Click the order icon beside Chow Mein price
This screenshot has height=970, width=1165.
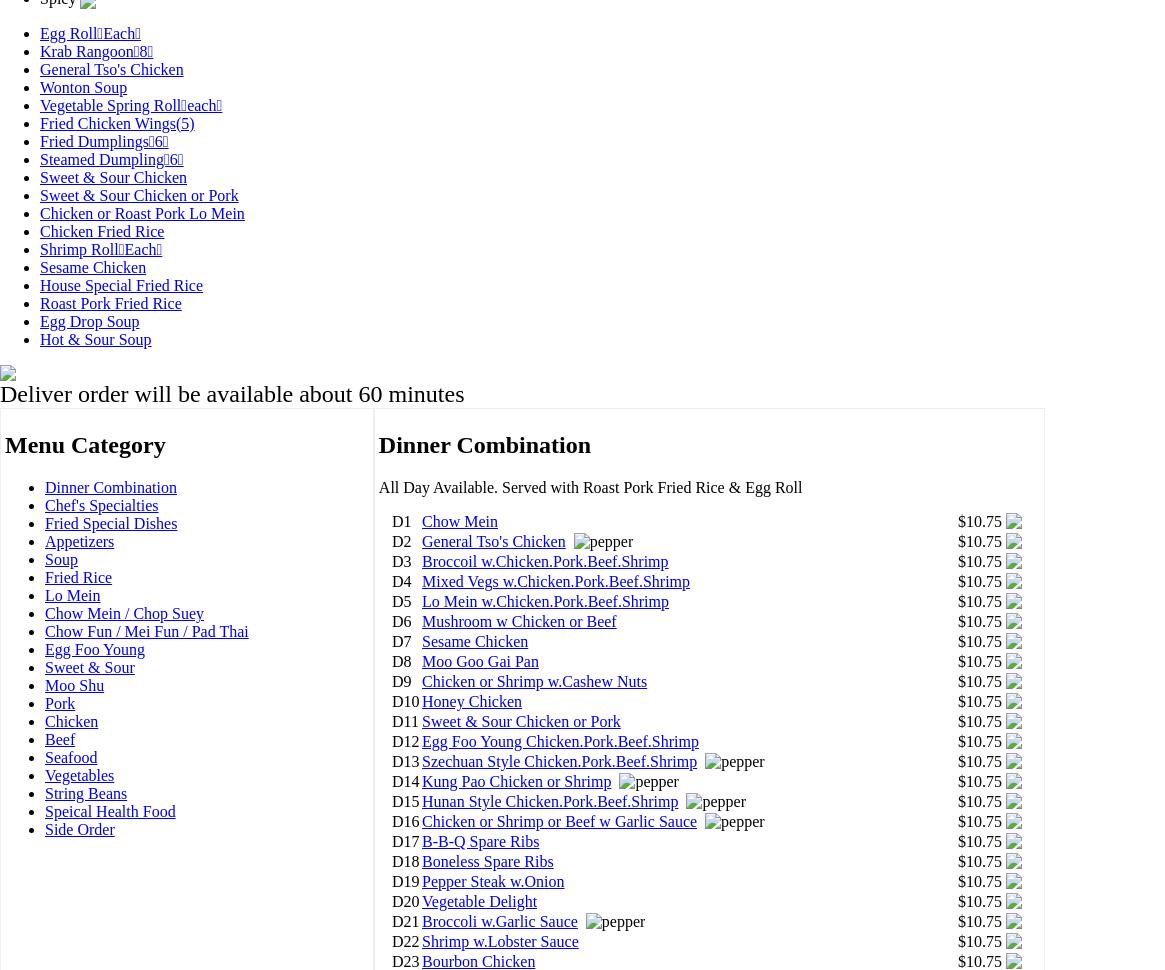[x=1014, y=522]
